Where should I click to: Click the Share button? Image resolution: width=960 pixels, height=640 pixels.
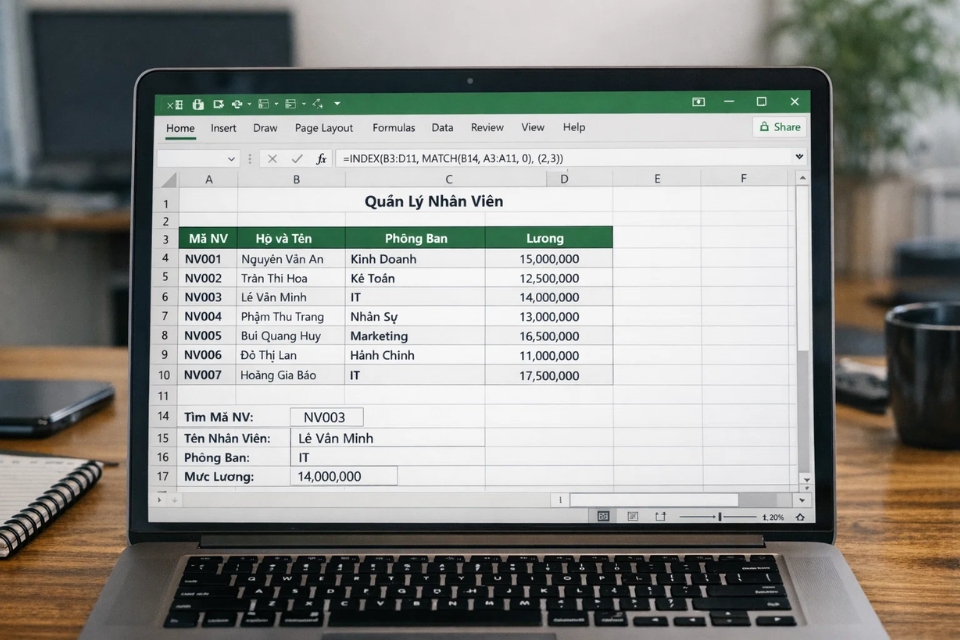(x=779, y=127)
